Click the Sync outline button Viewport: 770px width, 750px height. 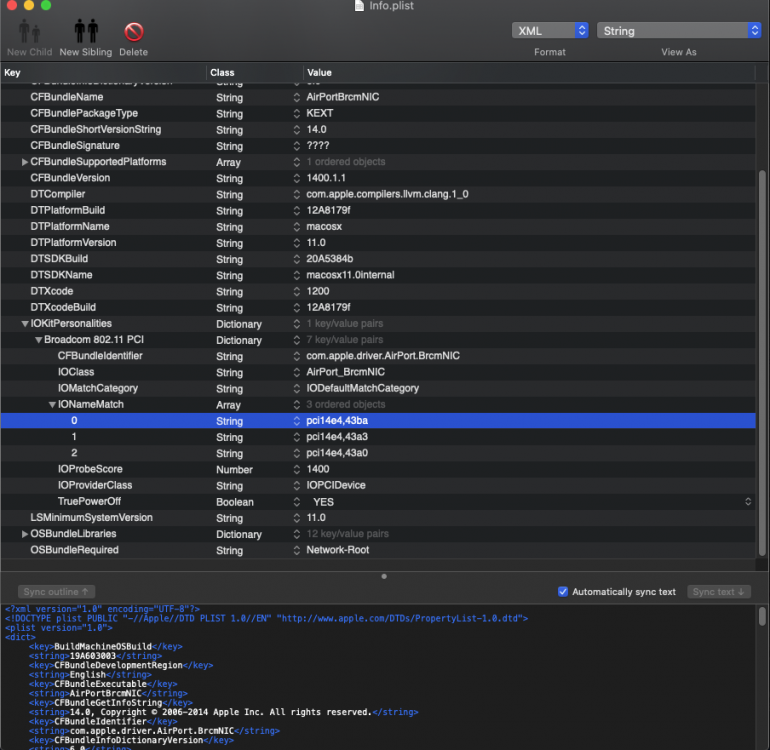[56, 591]
